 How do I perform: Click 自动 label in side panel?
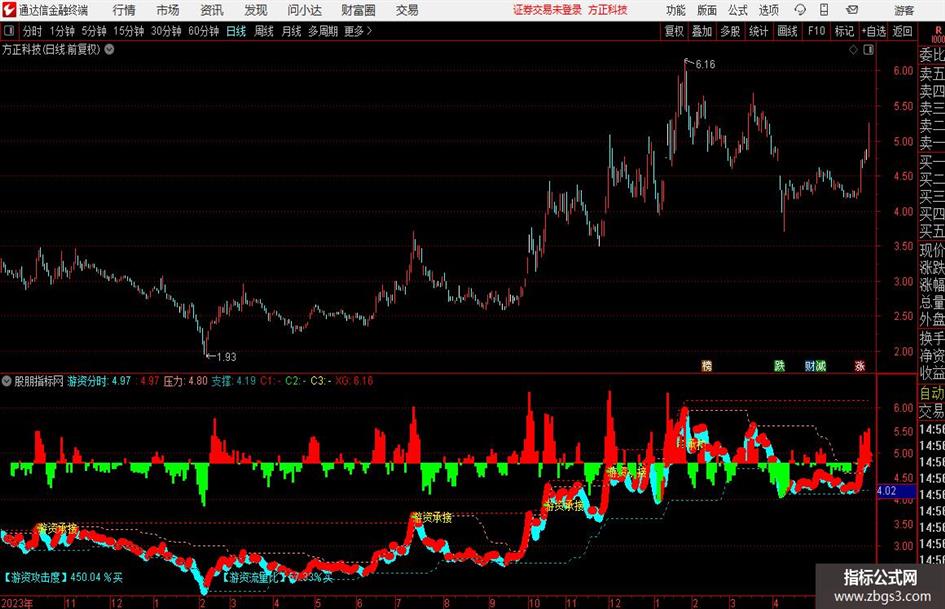[932, 393]
